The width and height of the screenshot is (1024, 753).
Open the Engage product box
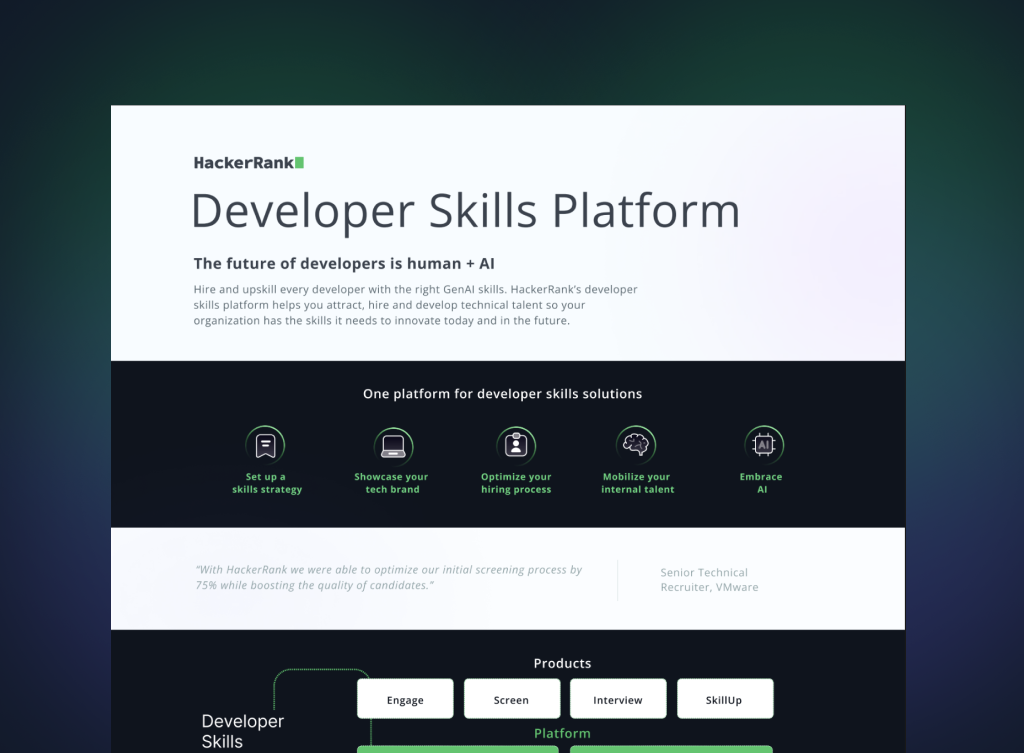pos(405,699)
